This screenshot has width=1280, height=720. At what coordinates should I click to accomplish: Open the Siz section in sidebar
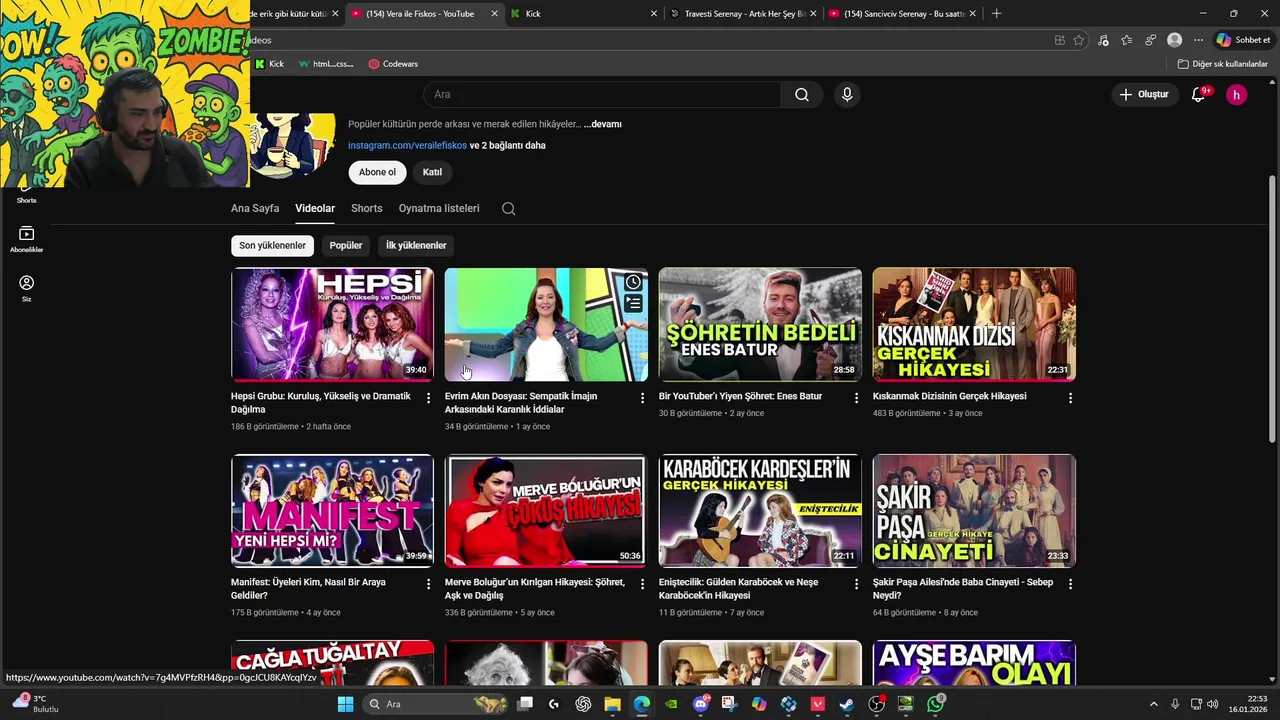tap(26, 289)
